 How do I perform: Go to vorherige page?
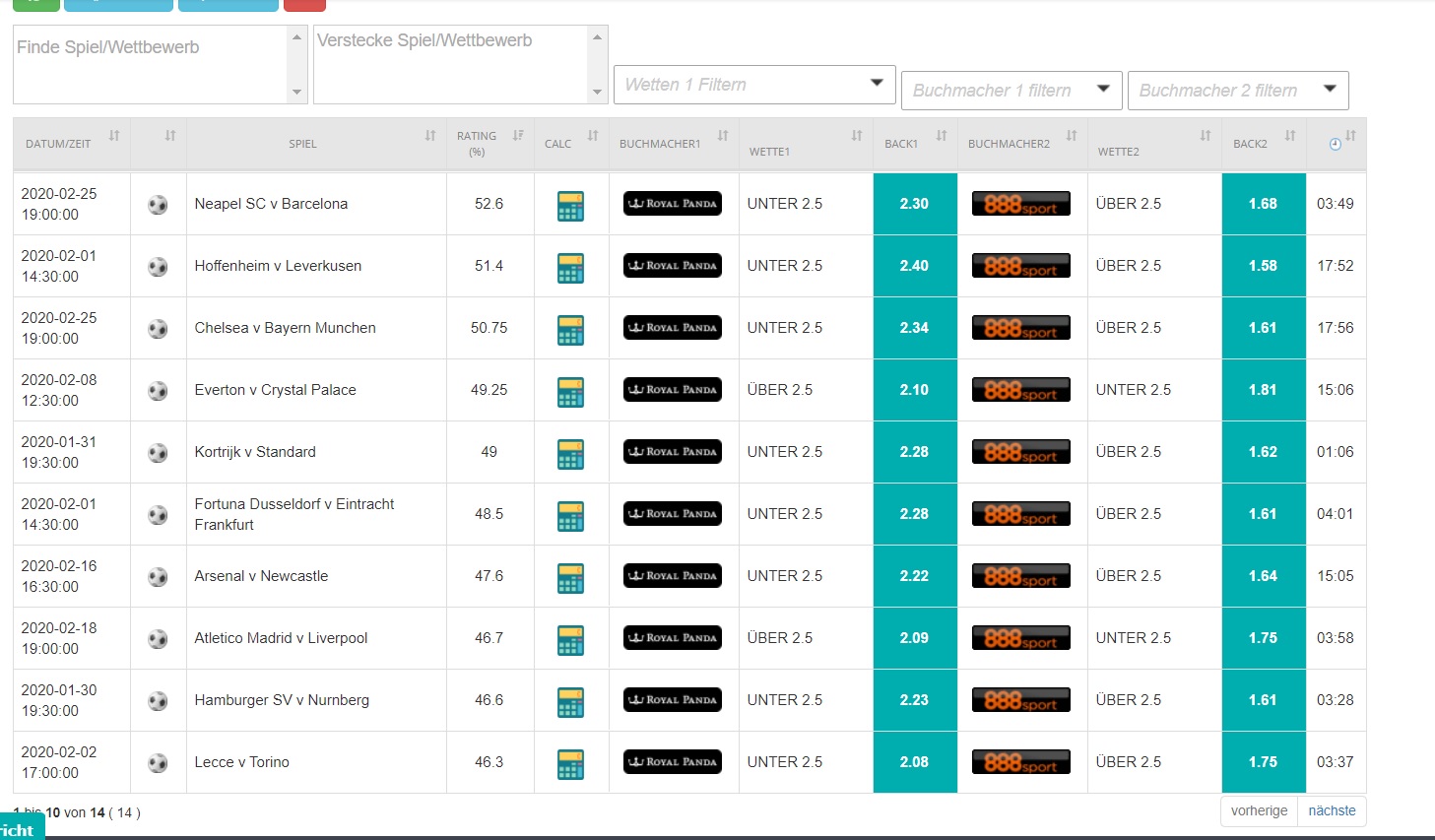point(1259,810)
